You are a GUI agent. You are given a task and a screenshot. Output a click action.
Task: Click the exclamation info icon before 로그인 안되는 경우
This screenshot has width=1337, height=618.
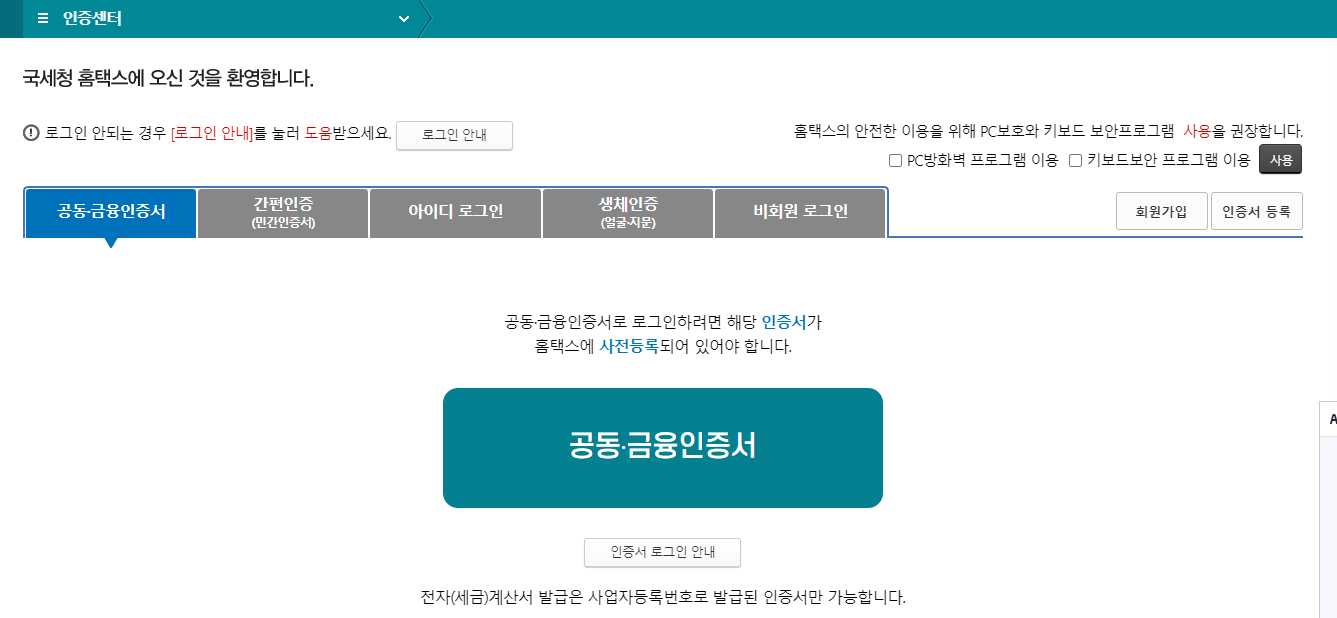click(31, 133)
